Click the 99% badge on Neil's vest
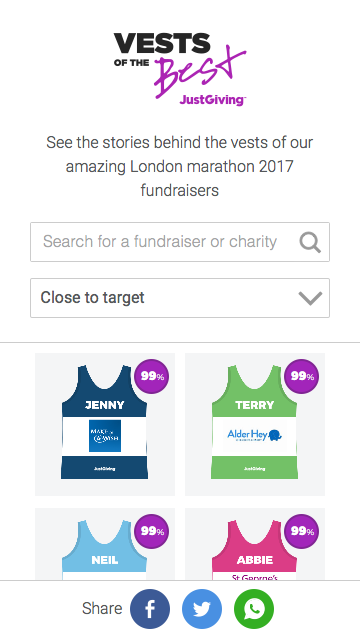 click(x=152, y=531)
